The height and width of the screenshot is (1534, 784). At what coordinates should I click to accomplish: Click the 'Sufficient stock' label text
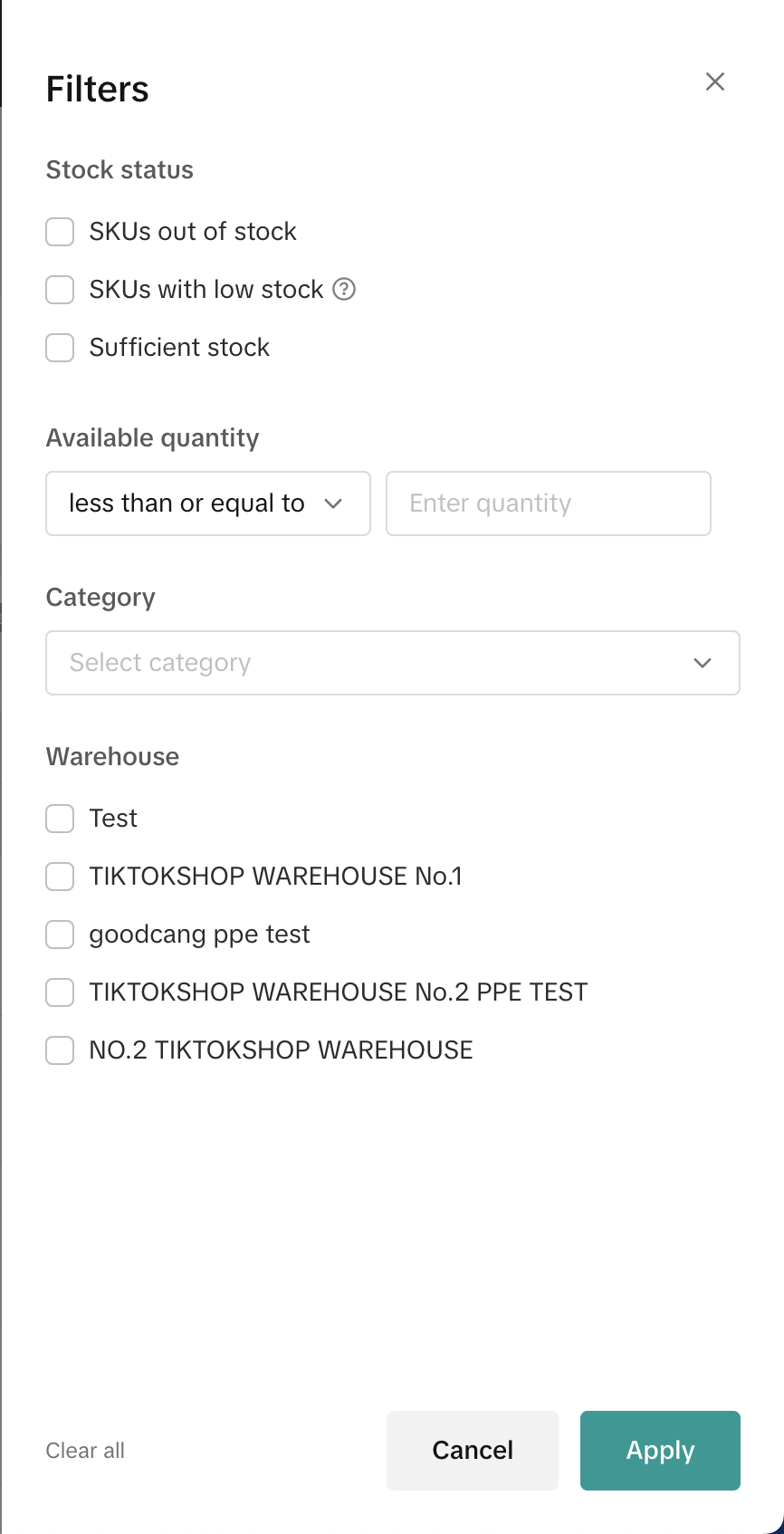tap(179, 348)
